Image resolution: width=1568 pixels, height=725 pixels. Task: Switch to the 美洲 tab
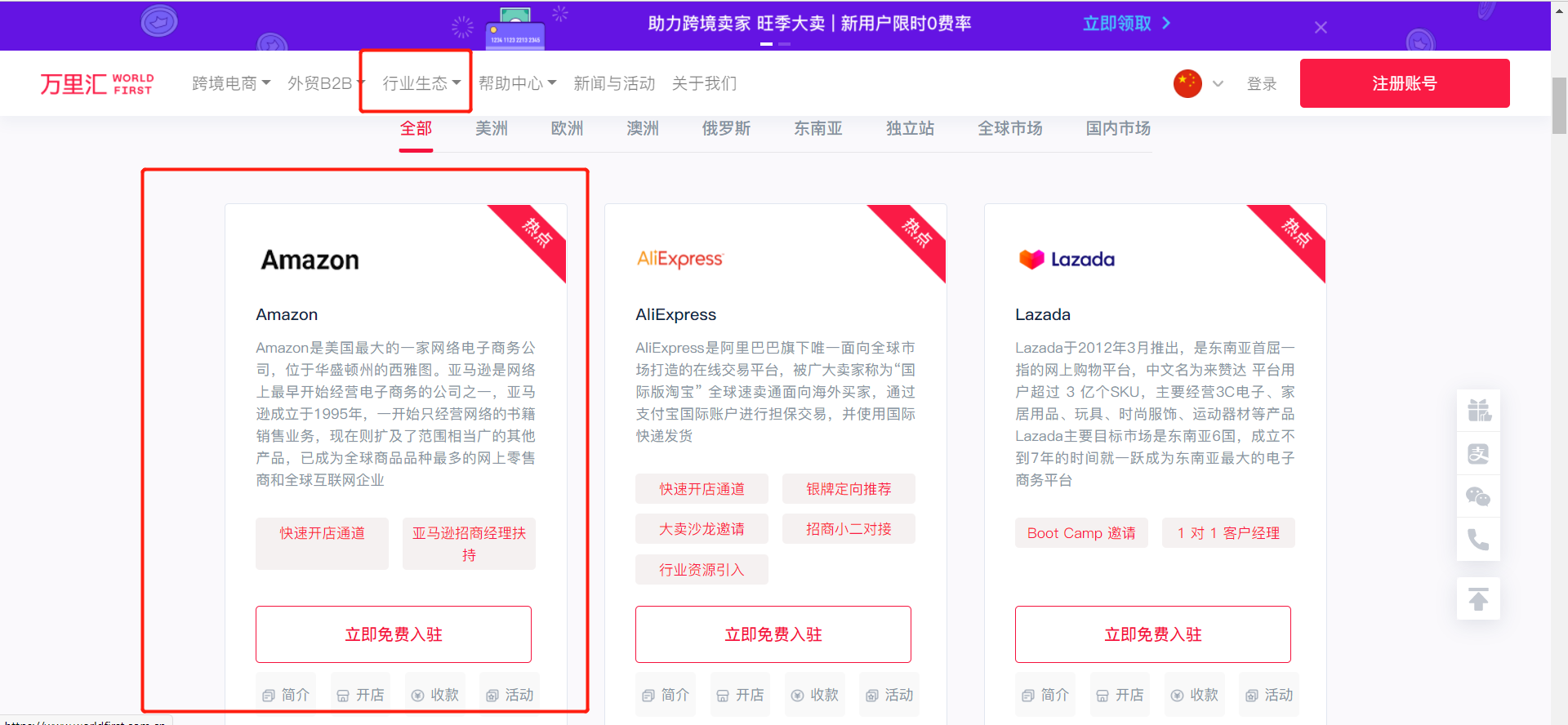coord(492,128)
